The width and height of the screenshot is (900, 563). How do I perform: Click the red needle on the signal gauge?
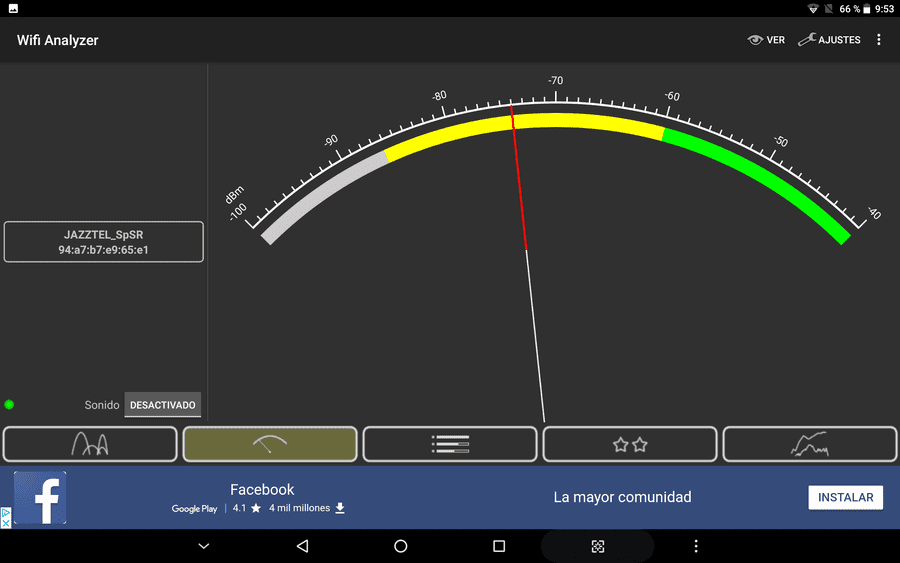click(519, 178)
